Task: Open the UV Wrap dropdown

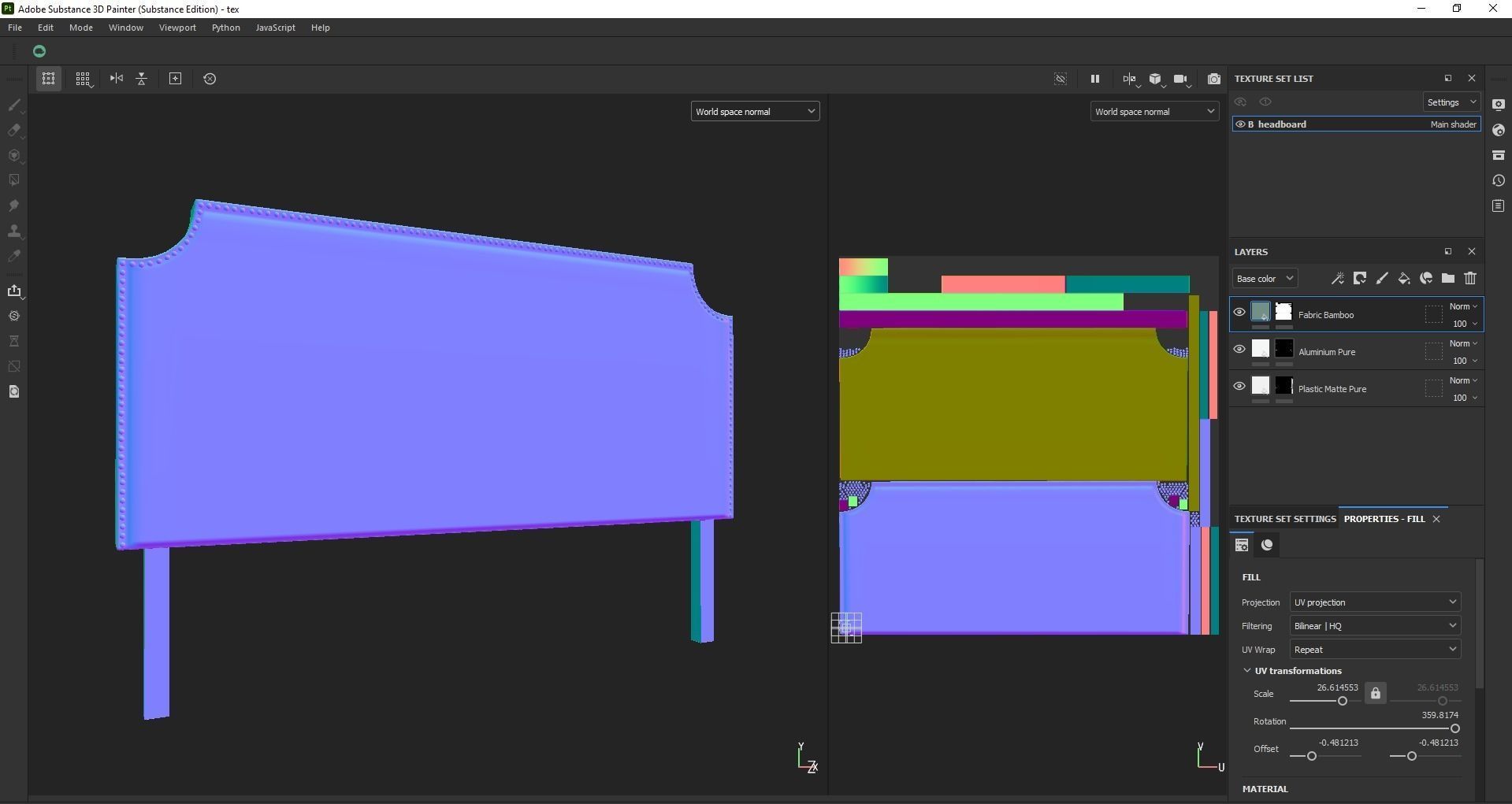Action: (x=1375, y=650)
